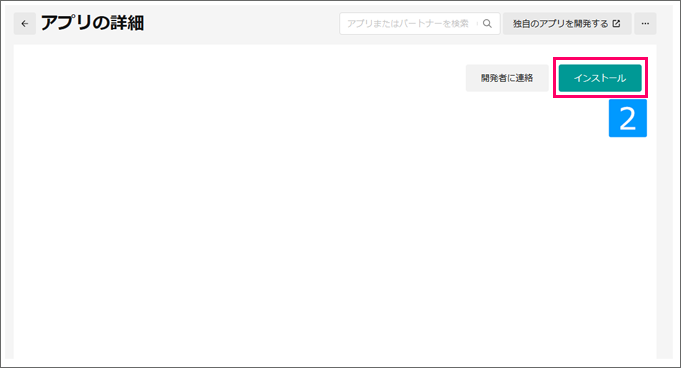681x368 pixels.
Task: Open the three-dot more options menu
Action: pos(645,23)
